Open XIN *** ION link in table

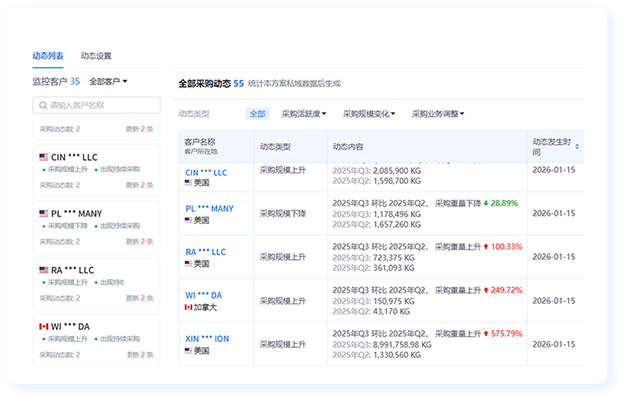[x=207, y=339]
